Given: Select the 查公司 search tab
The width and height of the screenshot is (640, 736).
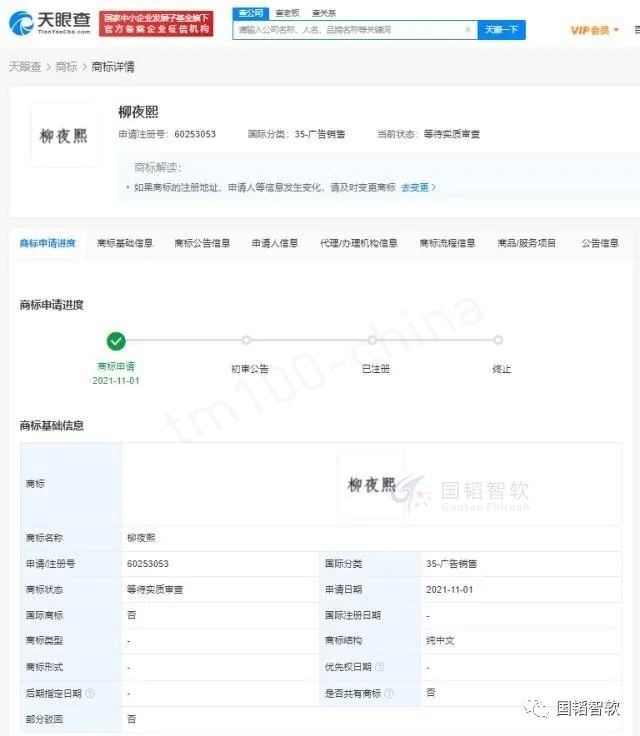Looking at the screenshot, I should coord(250,13).
